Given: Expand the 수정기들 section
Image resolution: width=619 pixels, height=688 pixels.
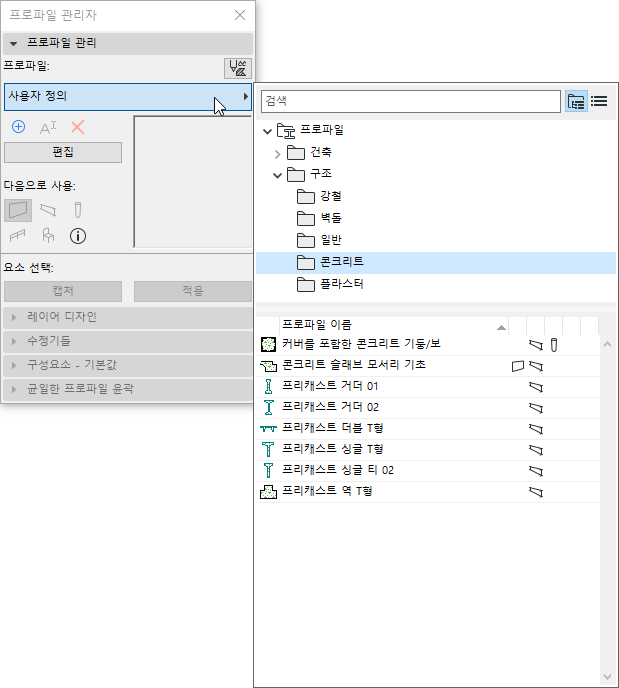Looking at the screenshot, I should [x=128, y=341].
